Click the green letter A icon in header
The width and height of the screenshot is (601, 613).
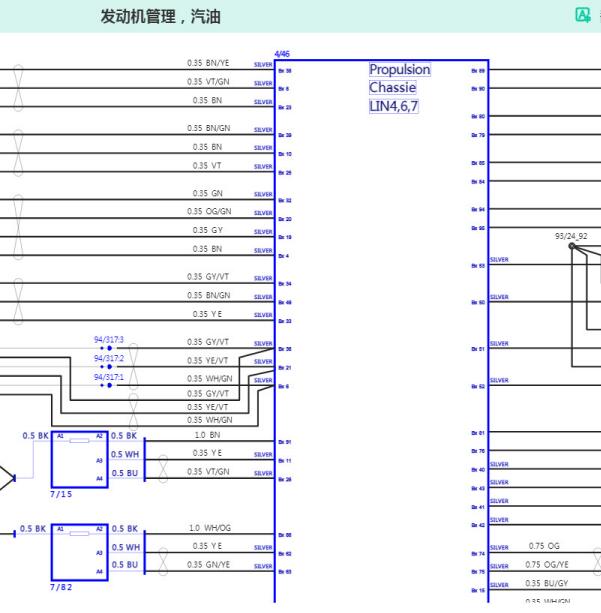tap(583, 15)
